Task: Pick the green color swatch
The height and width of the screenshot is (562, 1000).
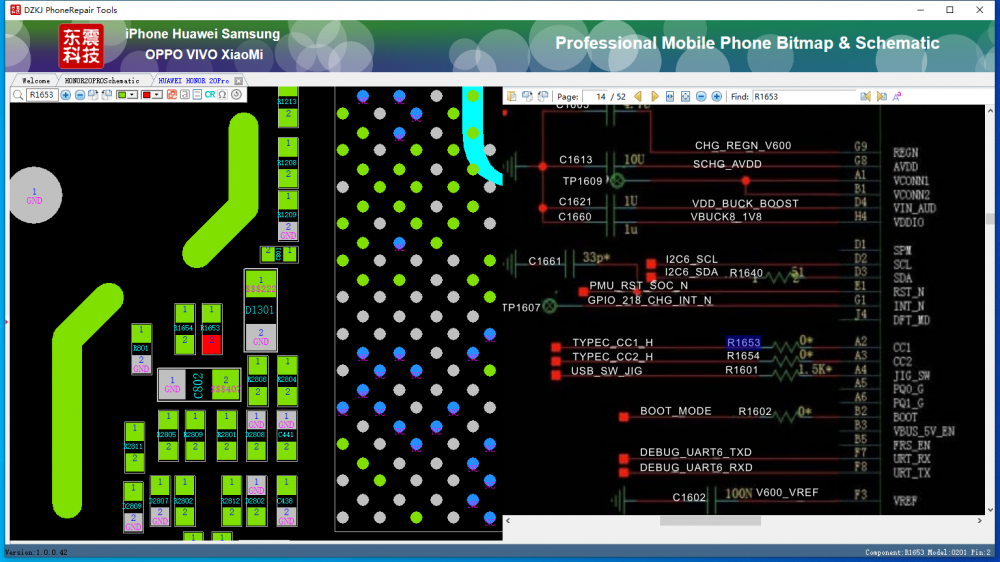Action: [122, 95]
